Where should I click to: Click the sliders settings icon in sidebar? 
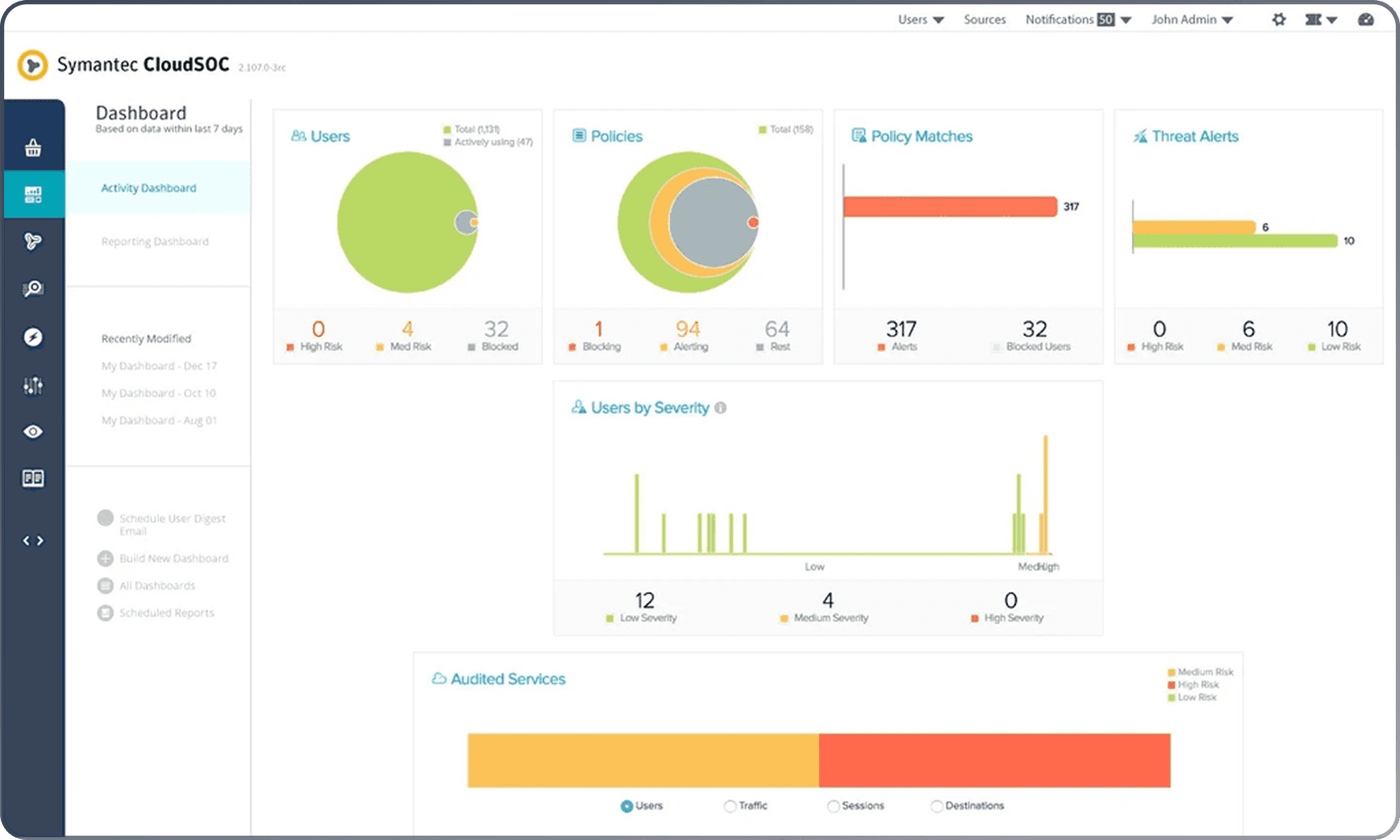click(33, 385)
